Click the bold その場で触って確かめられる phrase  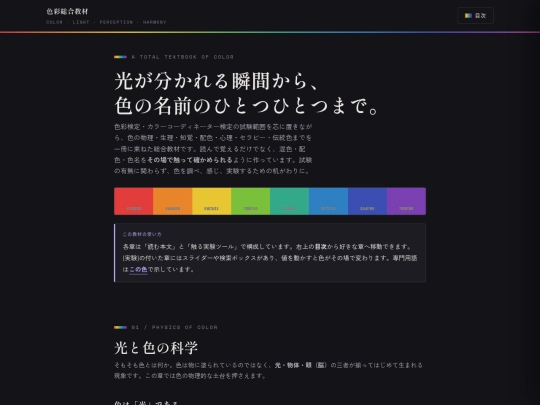[x=190, y=160]
